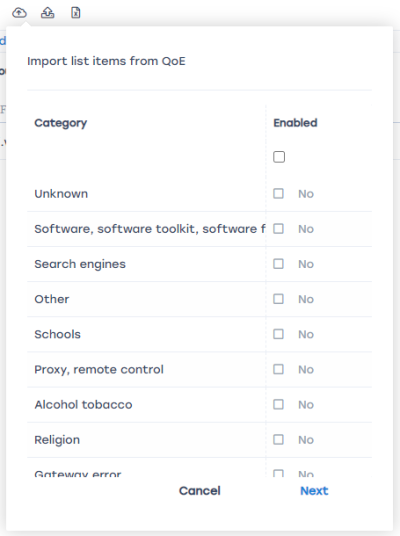
Task: Select the Proxy, remote control row label
Action: (99, 370)
